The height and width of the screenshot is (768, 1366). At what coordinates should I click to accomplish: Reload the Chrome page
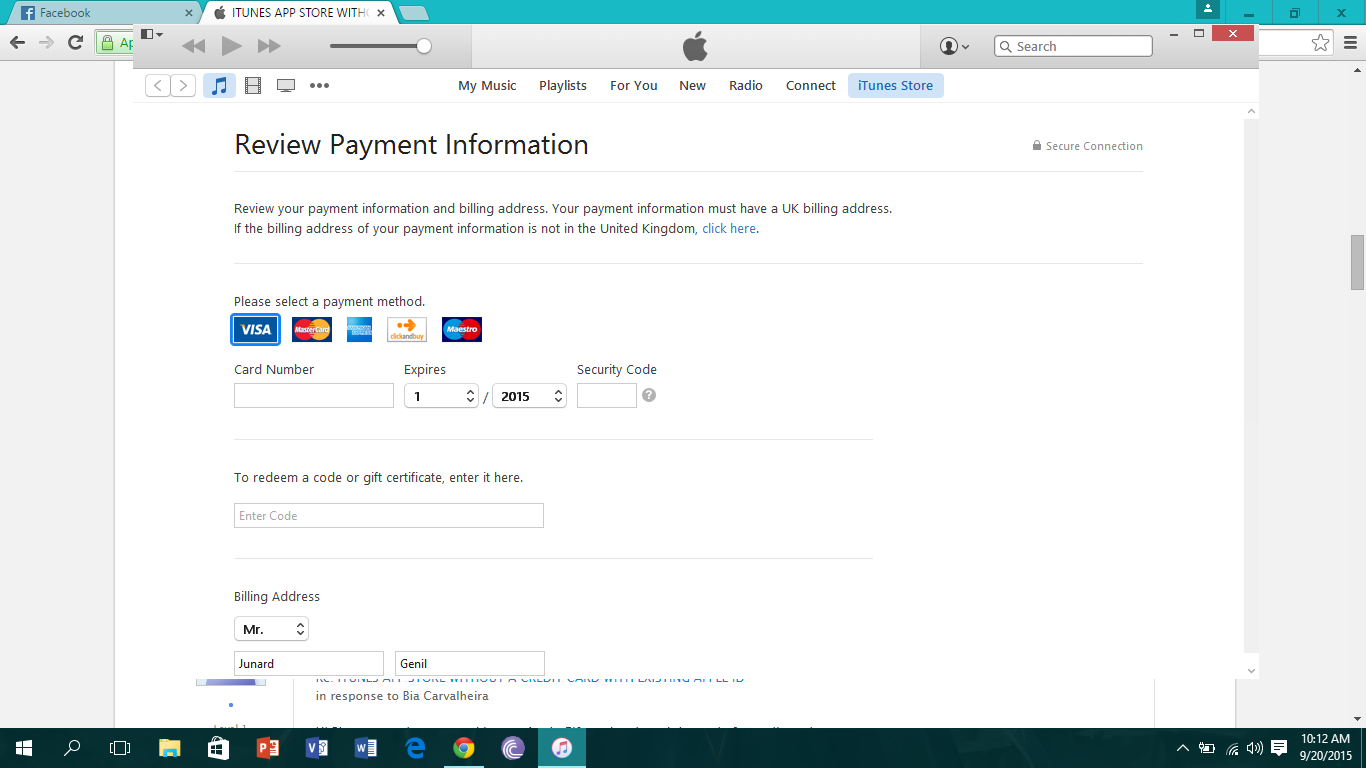[75, 43]
